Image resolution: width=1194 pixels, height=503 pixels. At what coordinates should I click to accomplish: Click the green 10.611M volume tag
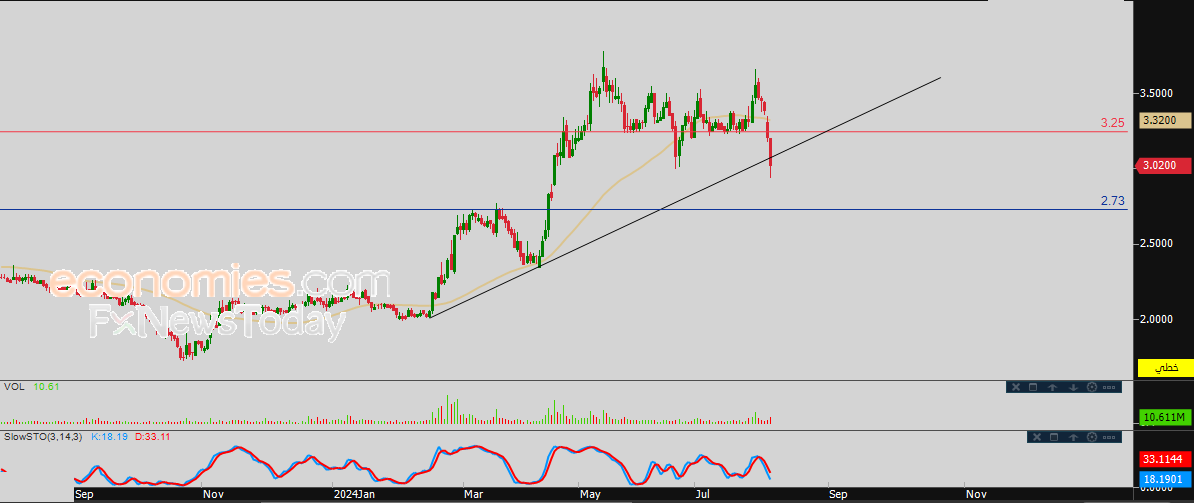point(1164,417)
